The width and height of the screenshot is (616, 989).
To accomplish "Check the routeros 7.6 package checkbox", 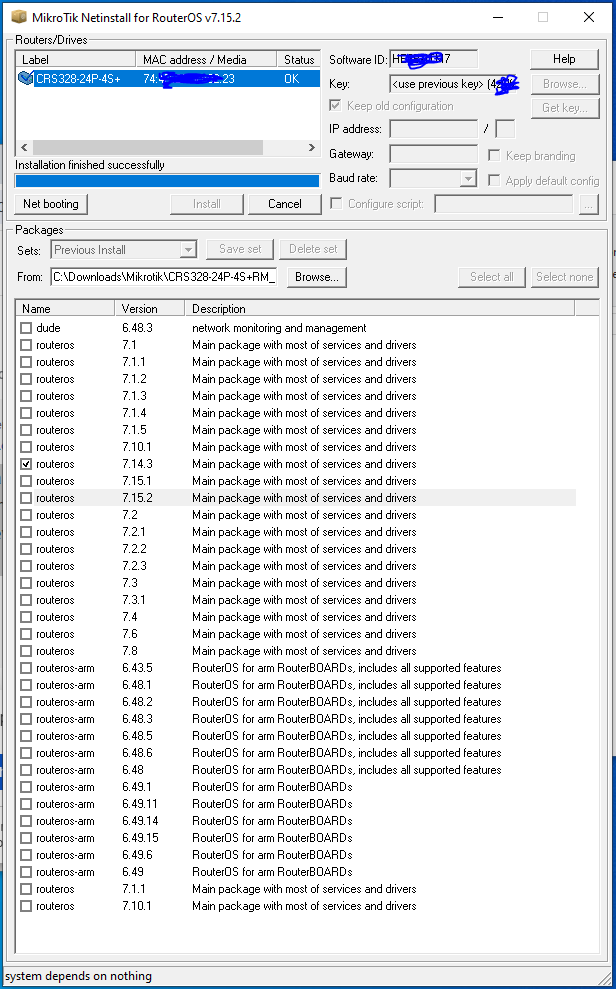I will pos(25,634).
